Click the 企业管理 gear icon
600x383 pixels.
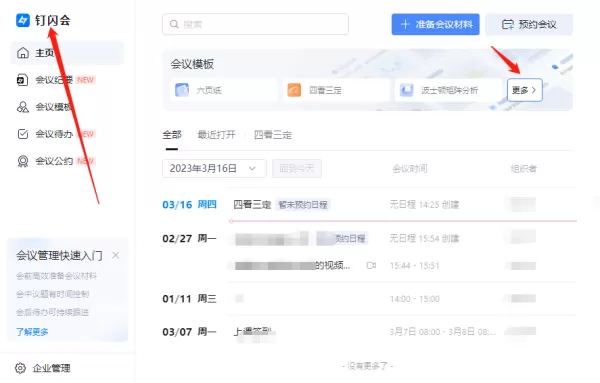point(20,368)
